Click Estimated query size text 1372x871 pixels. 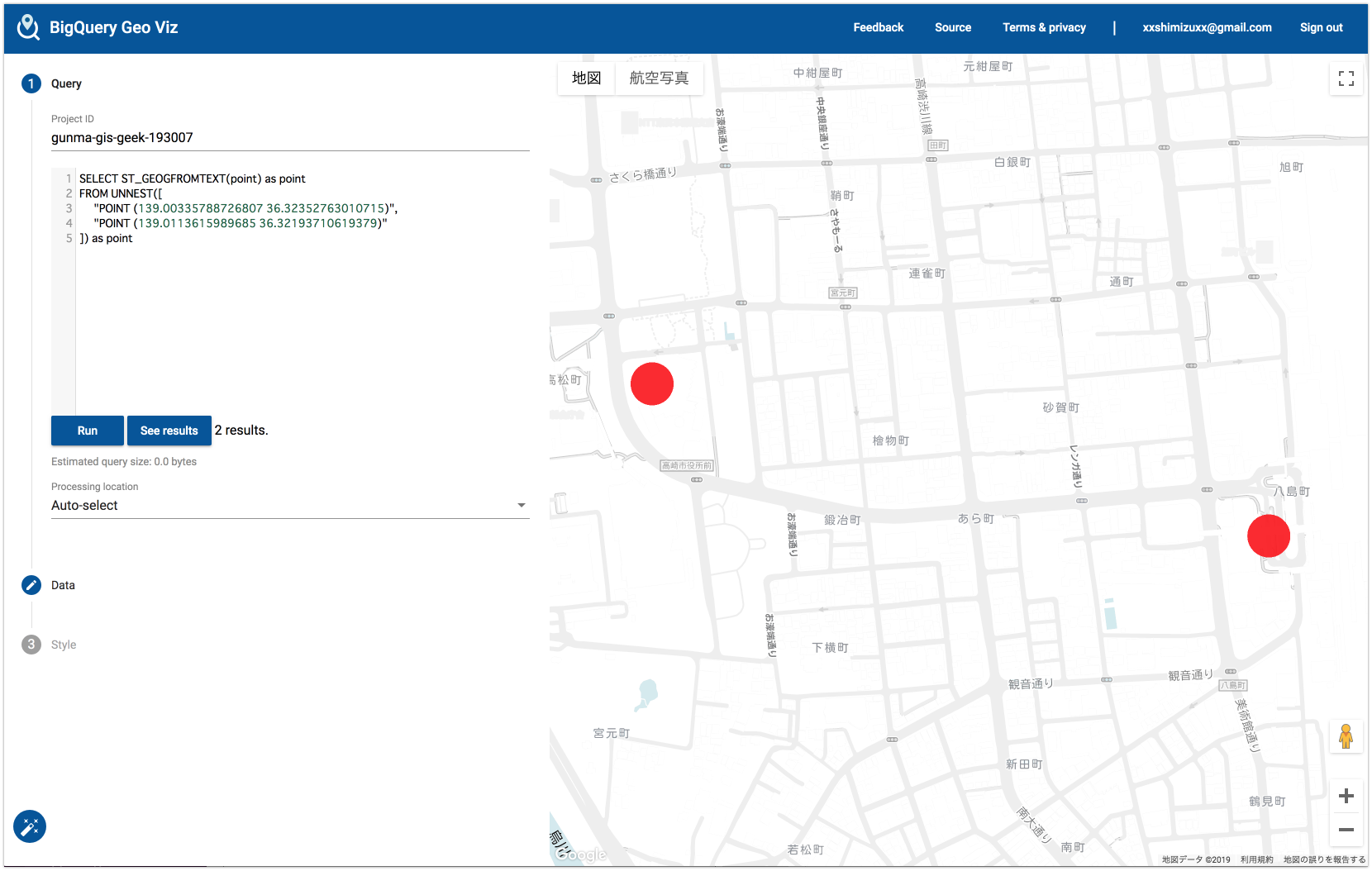(x=124, y=462)
